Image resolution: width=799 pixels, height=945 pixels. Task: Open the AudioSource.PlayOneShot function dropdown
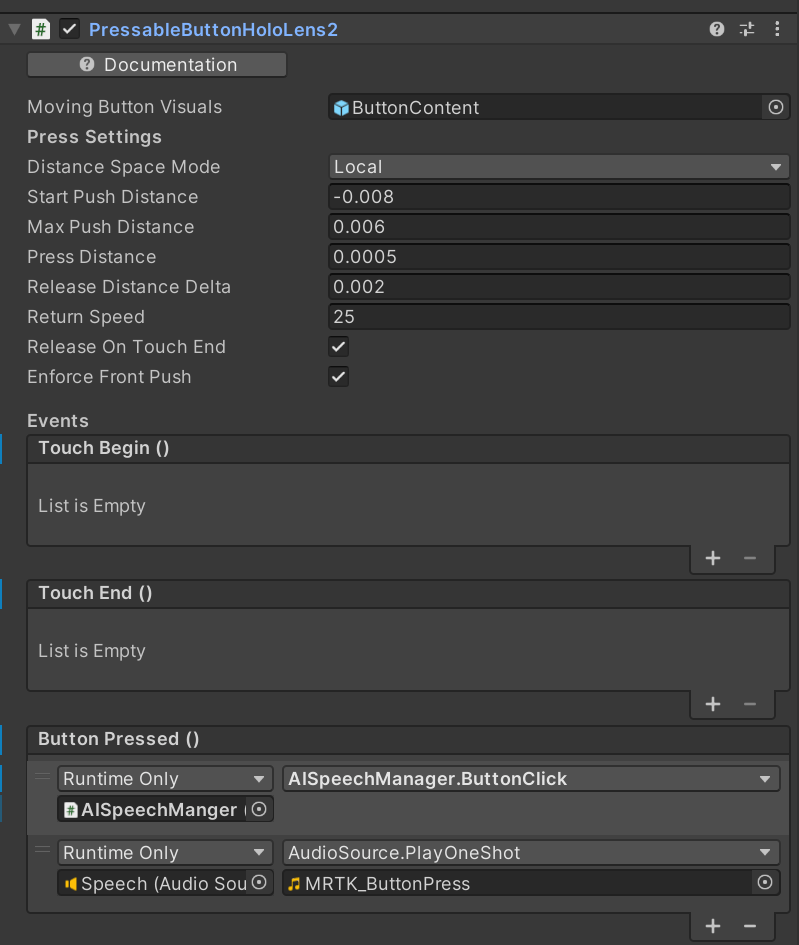point(531,853)
